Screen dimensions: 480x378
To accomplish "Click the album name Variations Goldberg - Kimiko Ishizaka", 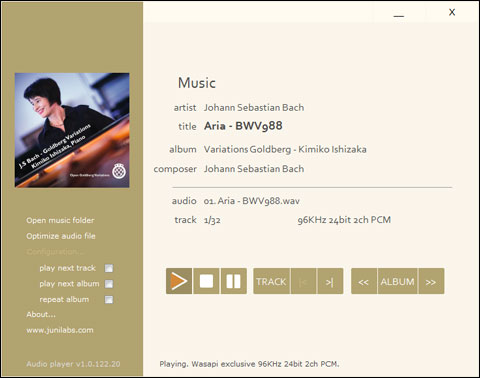I will (285, 149).
